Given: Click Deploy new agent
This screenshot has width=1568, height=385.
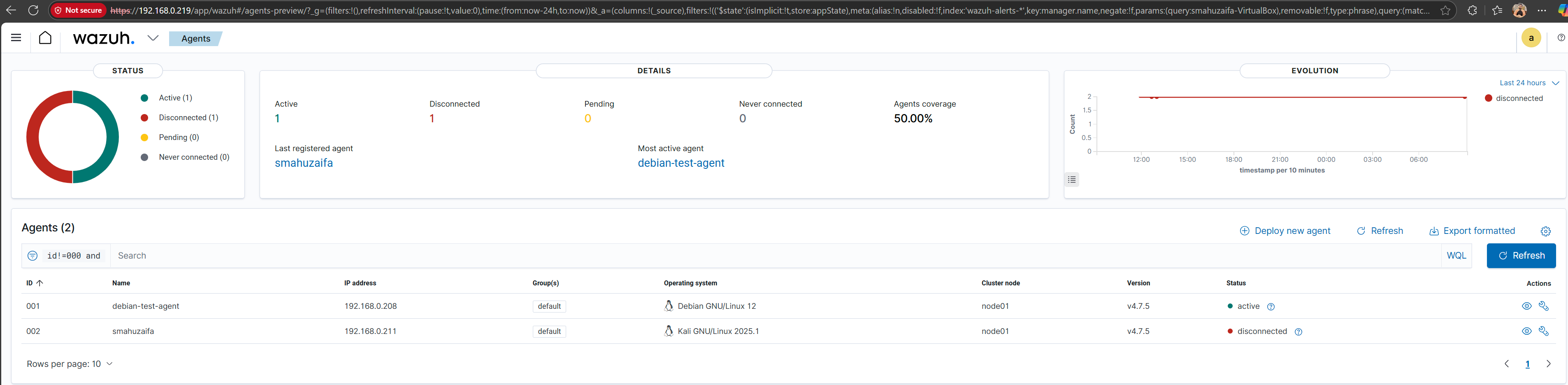Looking at the screenshot, I should point(1285,231).
